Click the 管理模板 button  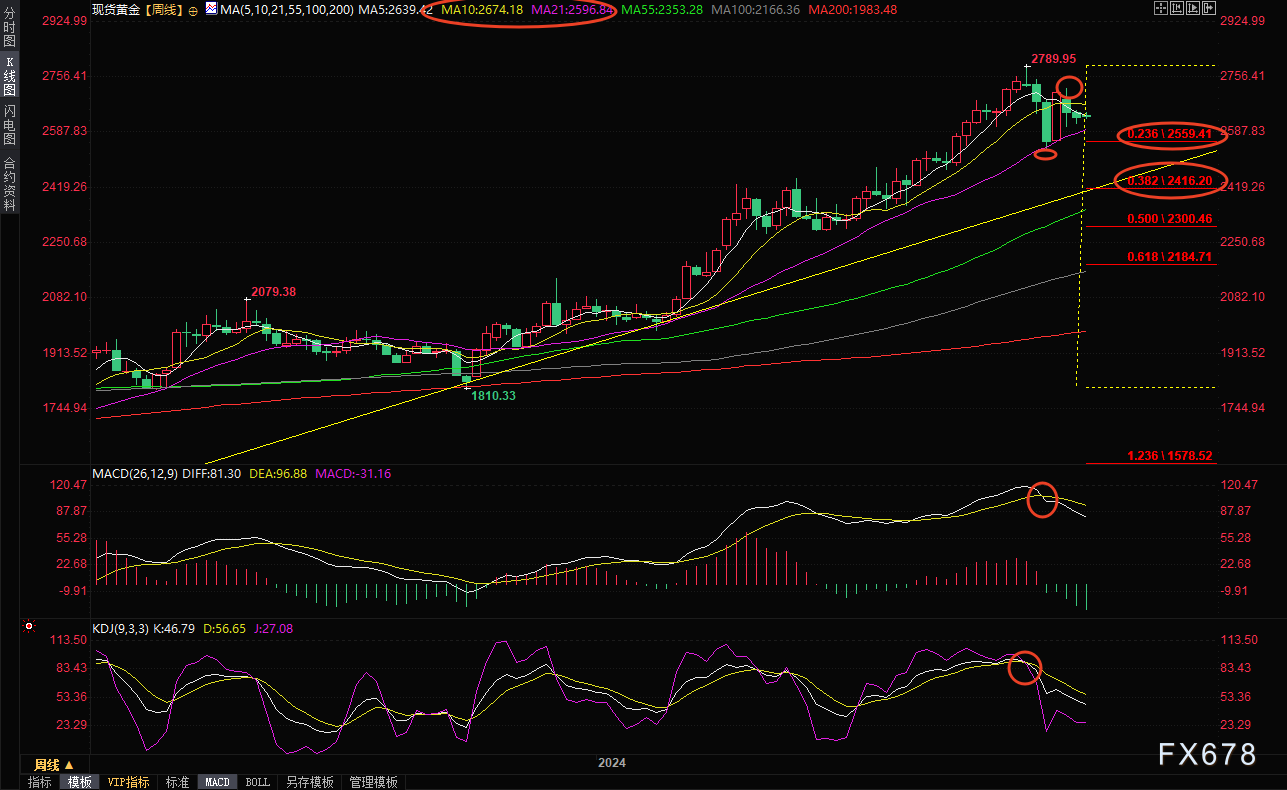[x=373, y=782]
